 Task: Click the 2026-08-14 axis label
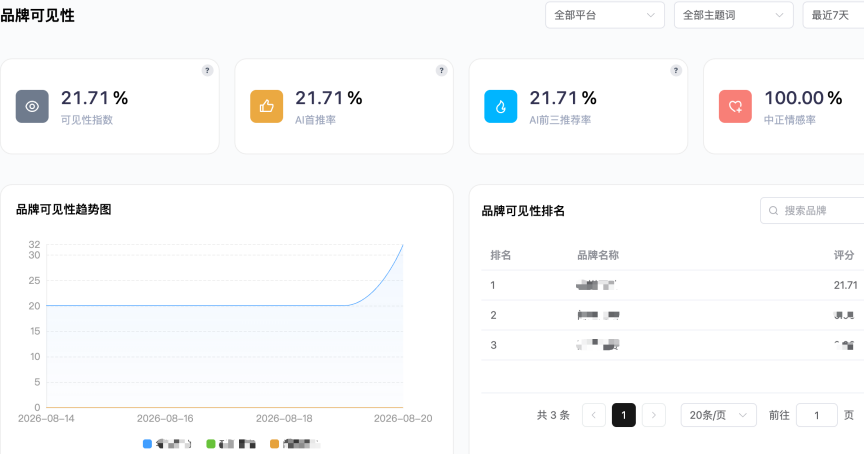(46, 419)
